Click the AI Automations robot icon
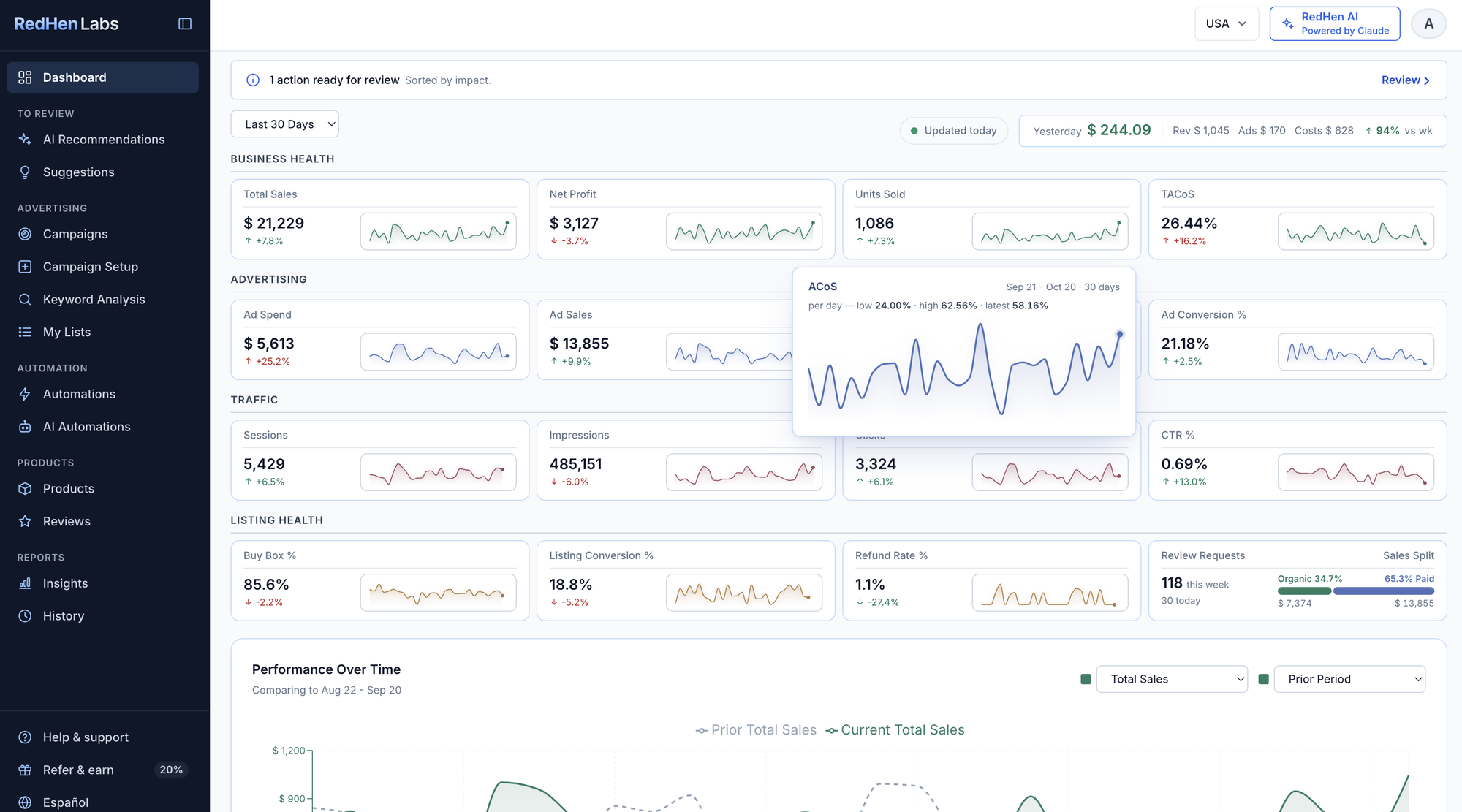 [25, 427]
